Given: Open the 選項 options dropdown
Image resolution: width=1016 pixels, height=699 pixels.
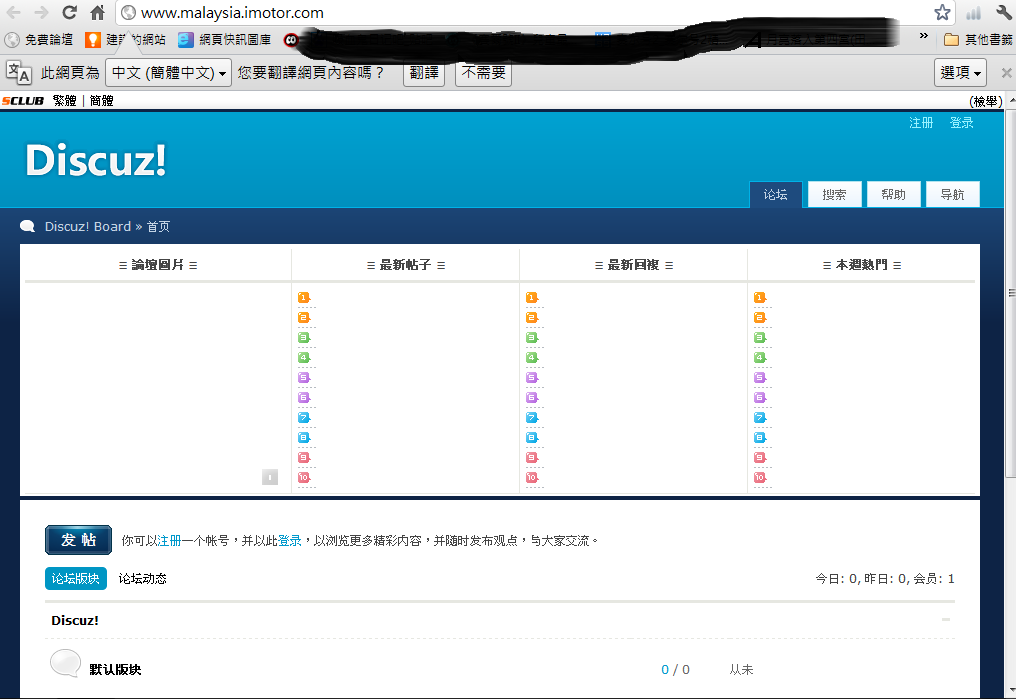Looking at the screenshot, I should coord(960,73).
